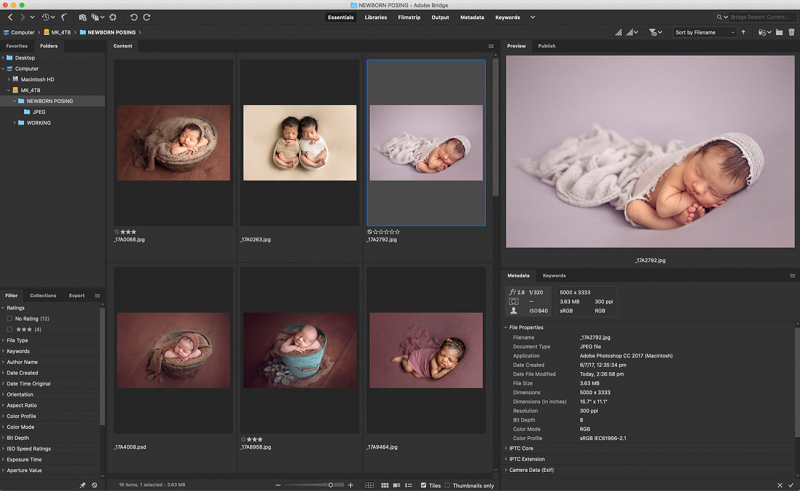Check the No Rating filter

click(10, 318)
